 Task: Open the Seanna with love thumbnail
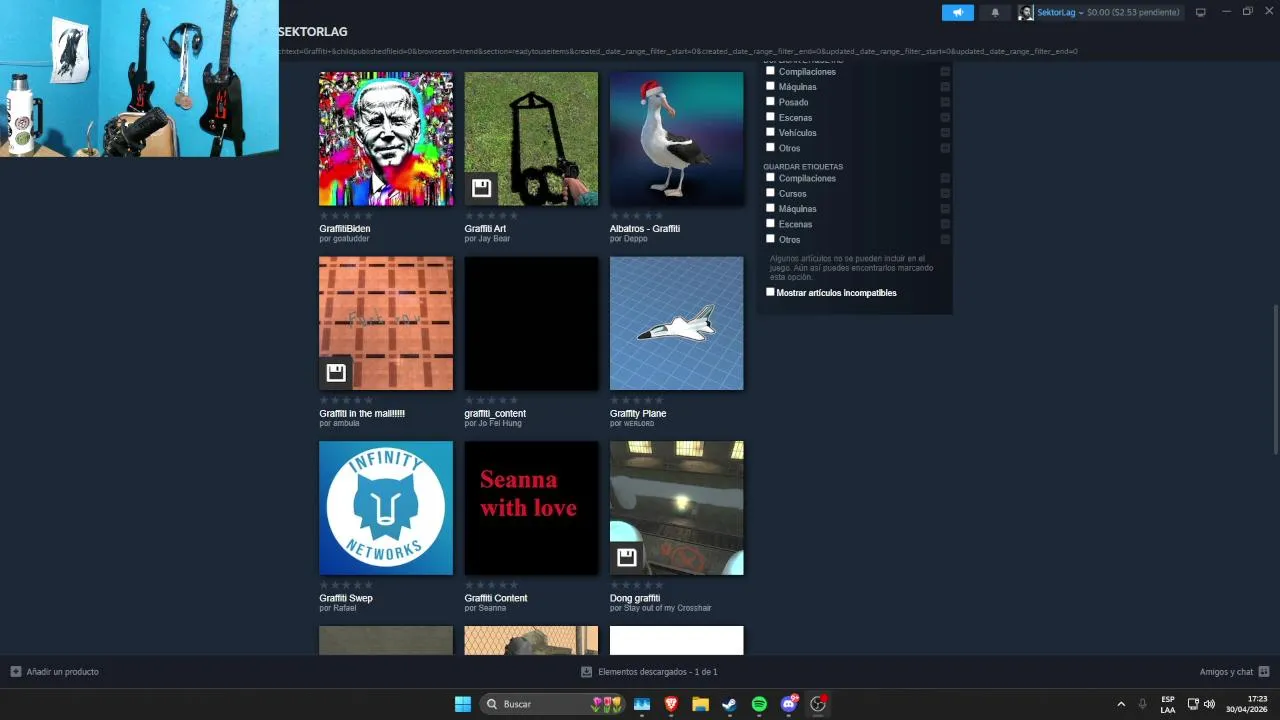[x=531, y=508]
